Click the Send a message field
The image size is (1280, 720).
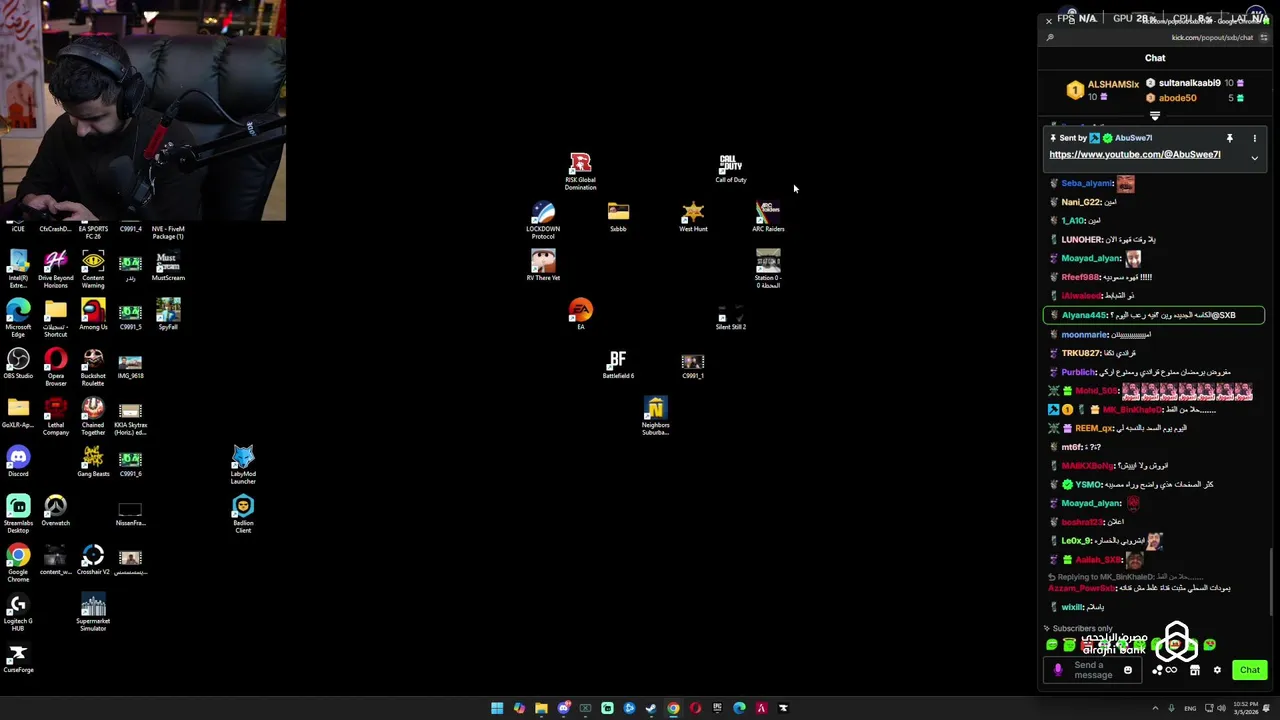(1093, 670)
